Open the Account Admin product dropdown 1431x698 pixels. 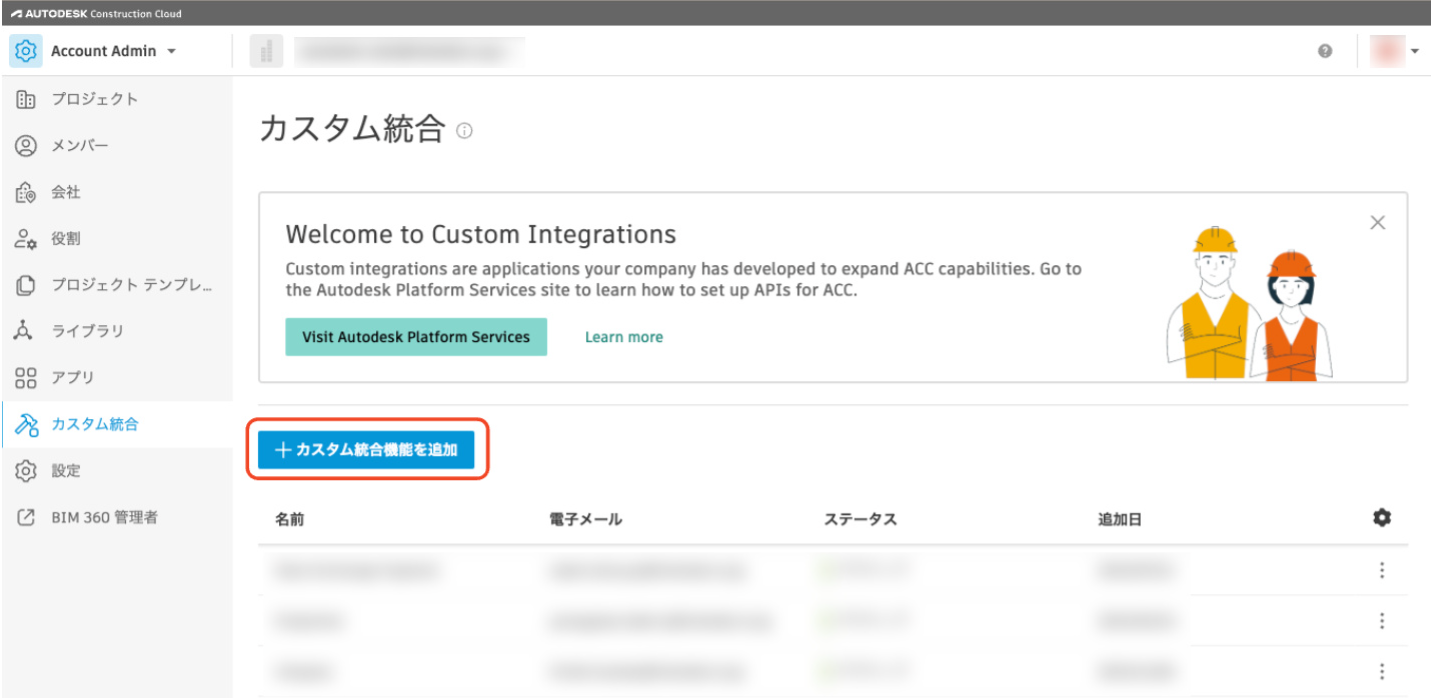coord(114,51)
